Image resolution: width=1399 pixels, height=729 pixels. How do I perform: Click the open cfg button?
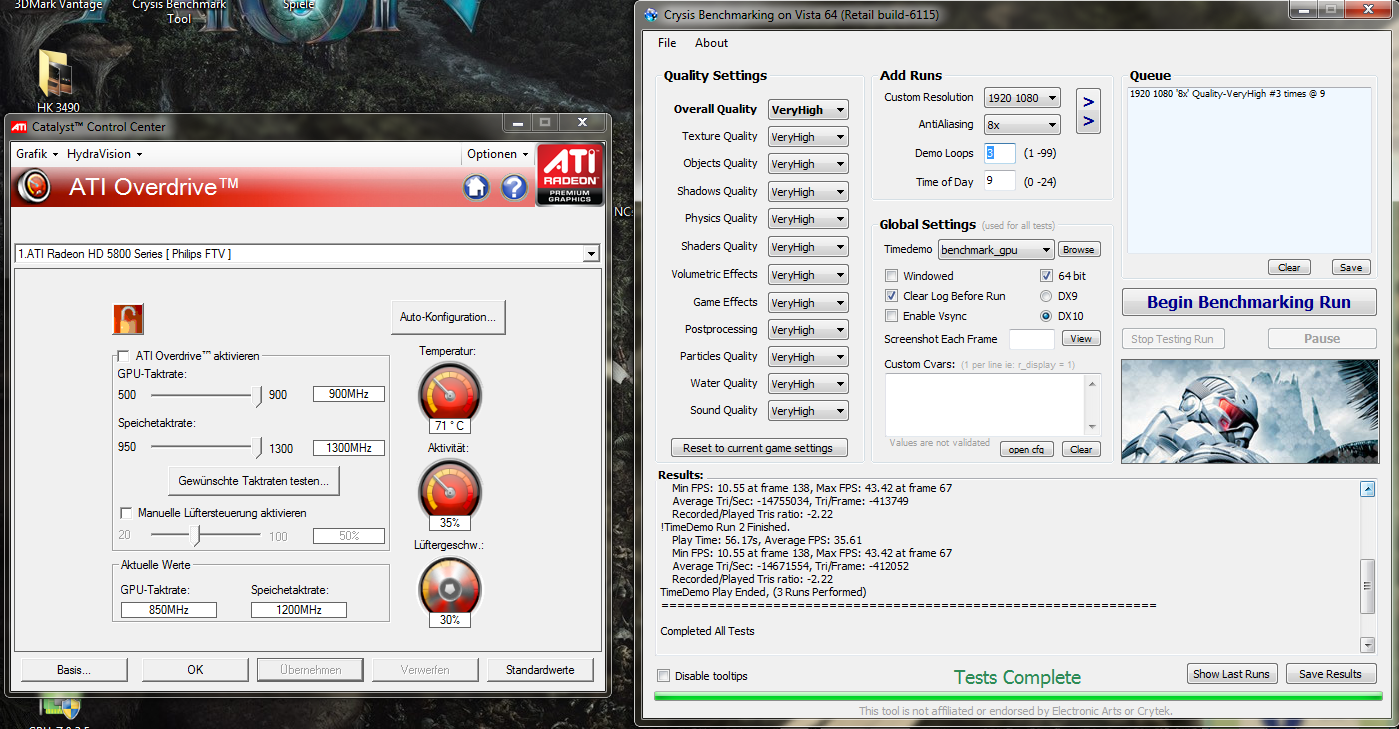coord(1026,449)
